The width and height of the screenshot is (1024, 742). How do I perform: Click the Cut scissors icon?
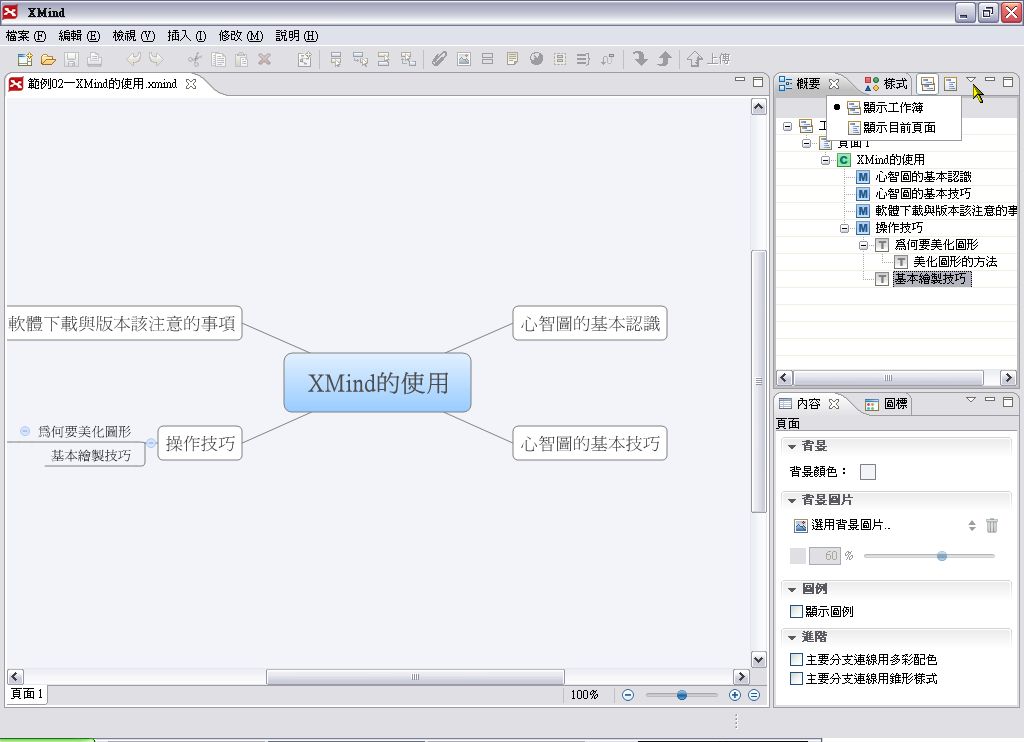coord(195,59)
